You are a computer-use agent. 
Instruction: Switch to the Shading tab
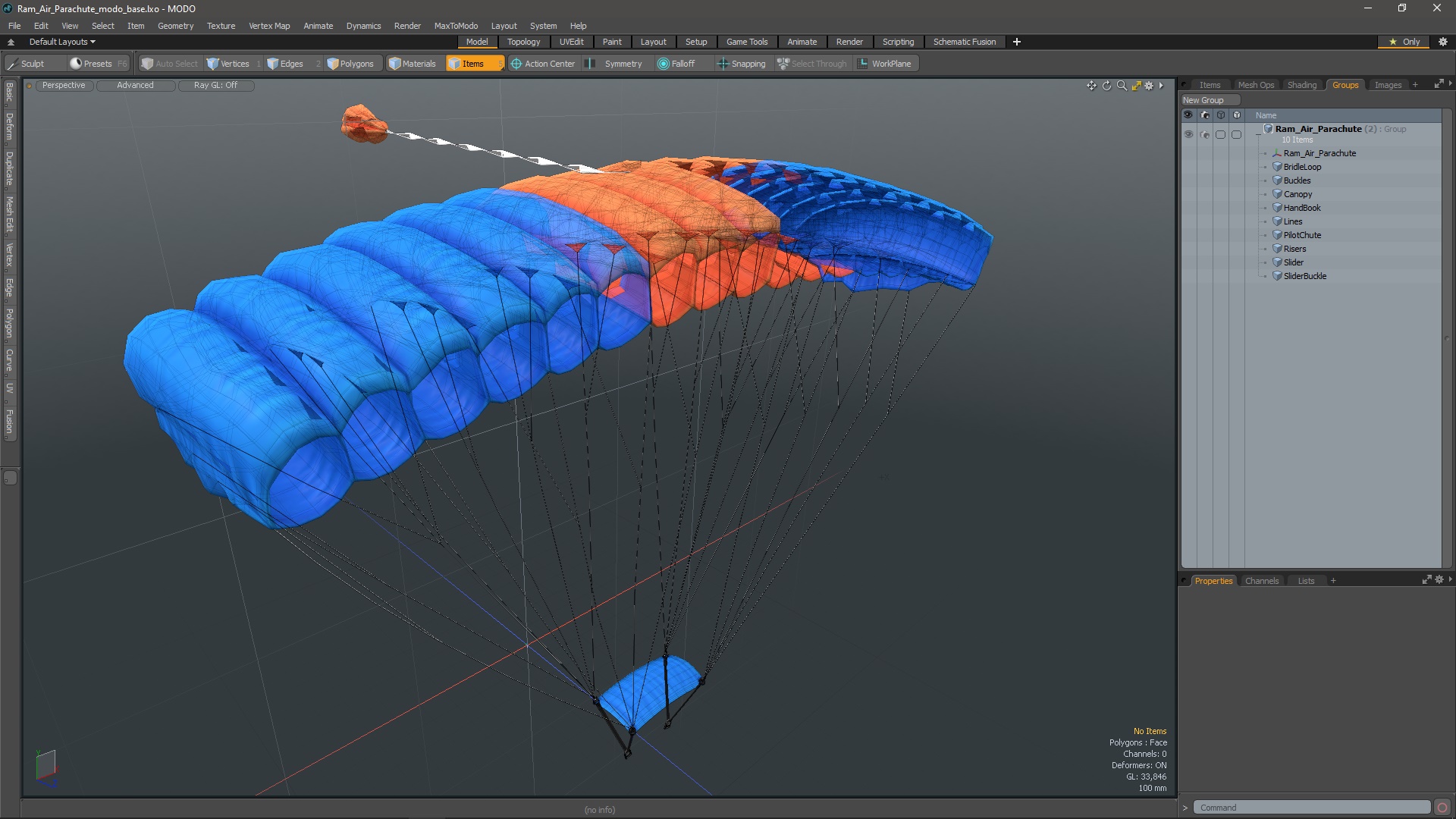point(1301,85)
